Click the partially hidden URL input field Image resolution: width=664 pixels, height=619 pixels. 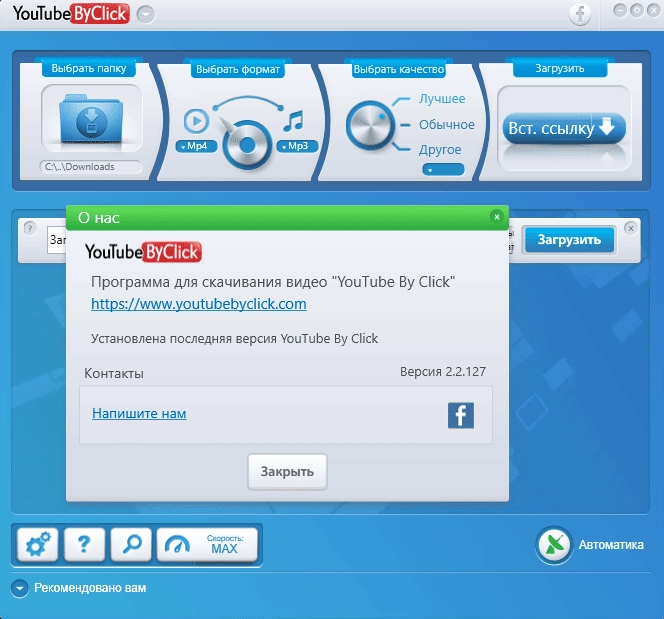point(57,240)
